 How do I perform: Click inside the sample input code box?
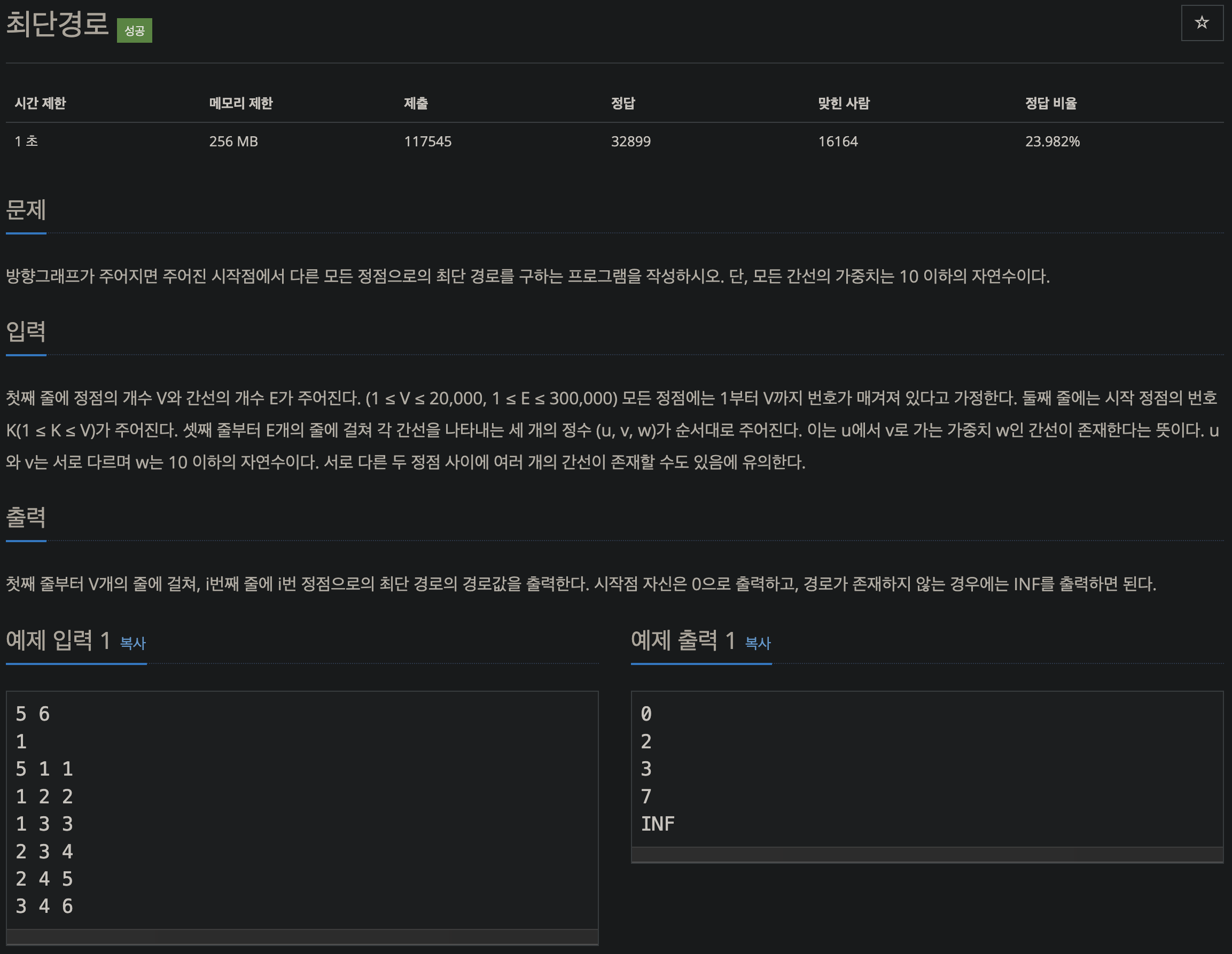(302, 810)
